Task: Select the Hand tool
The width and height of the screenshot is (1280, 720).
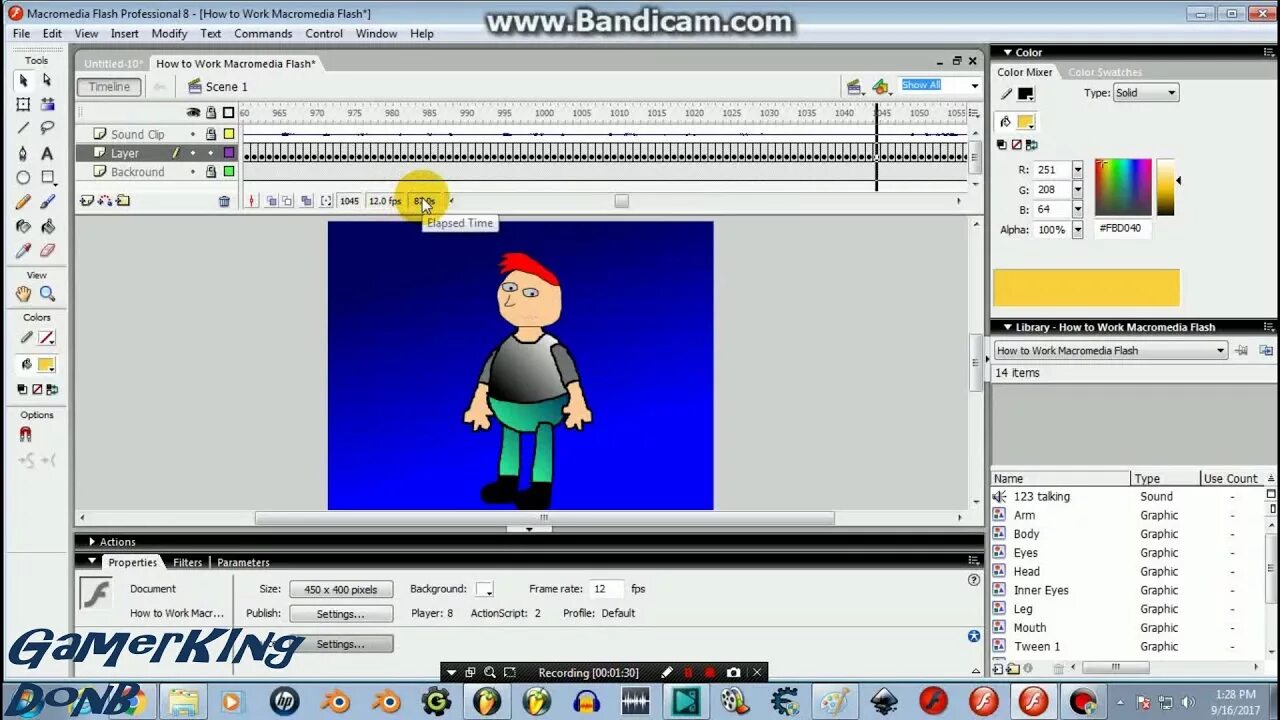Action: [x=23, y=294]
